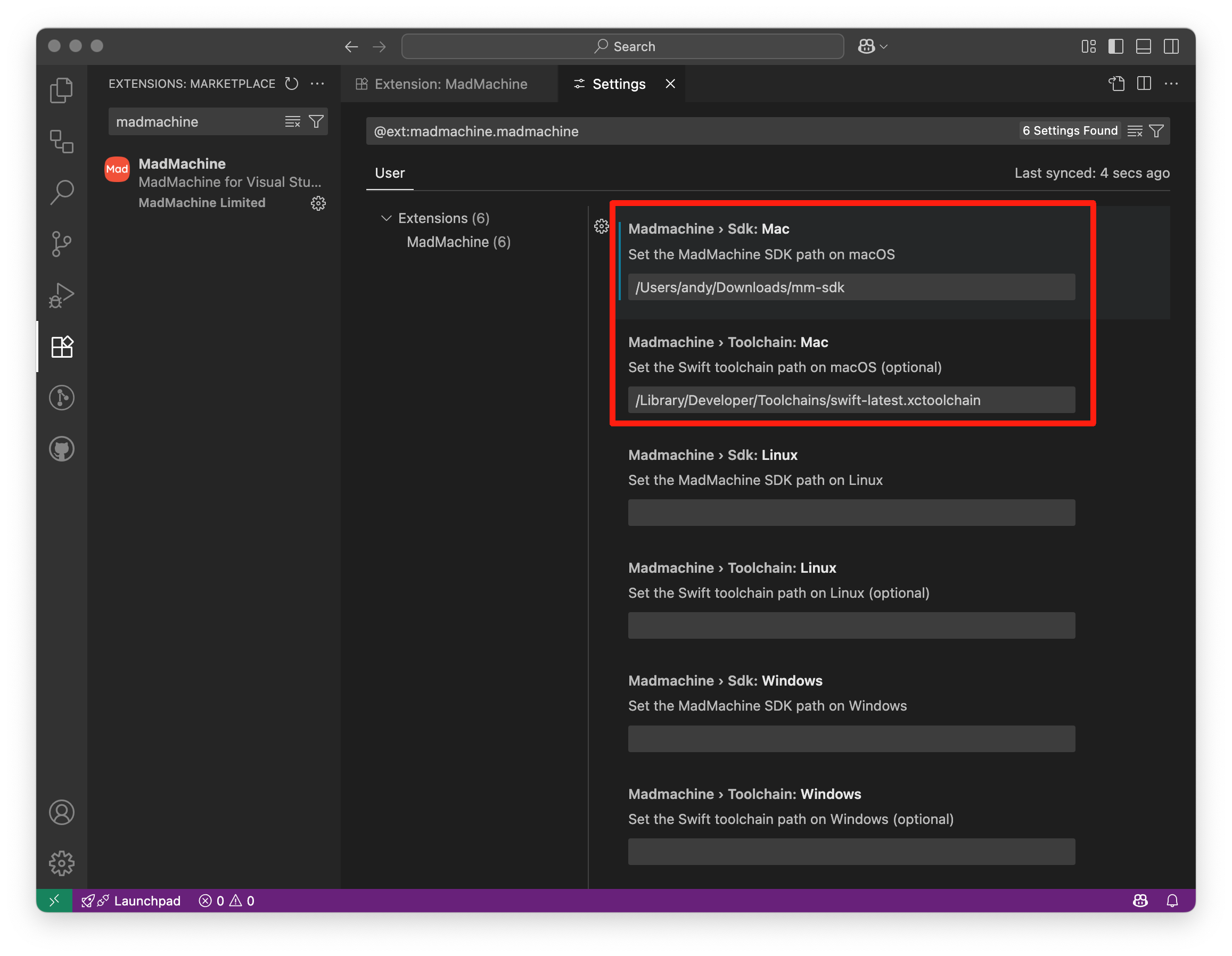Screen dimensions: 1232x956
Task: Collapse the Extensions (6) tree group
Action: 387,218
